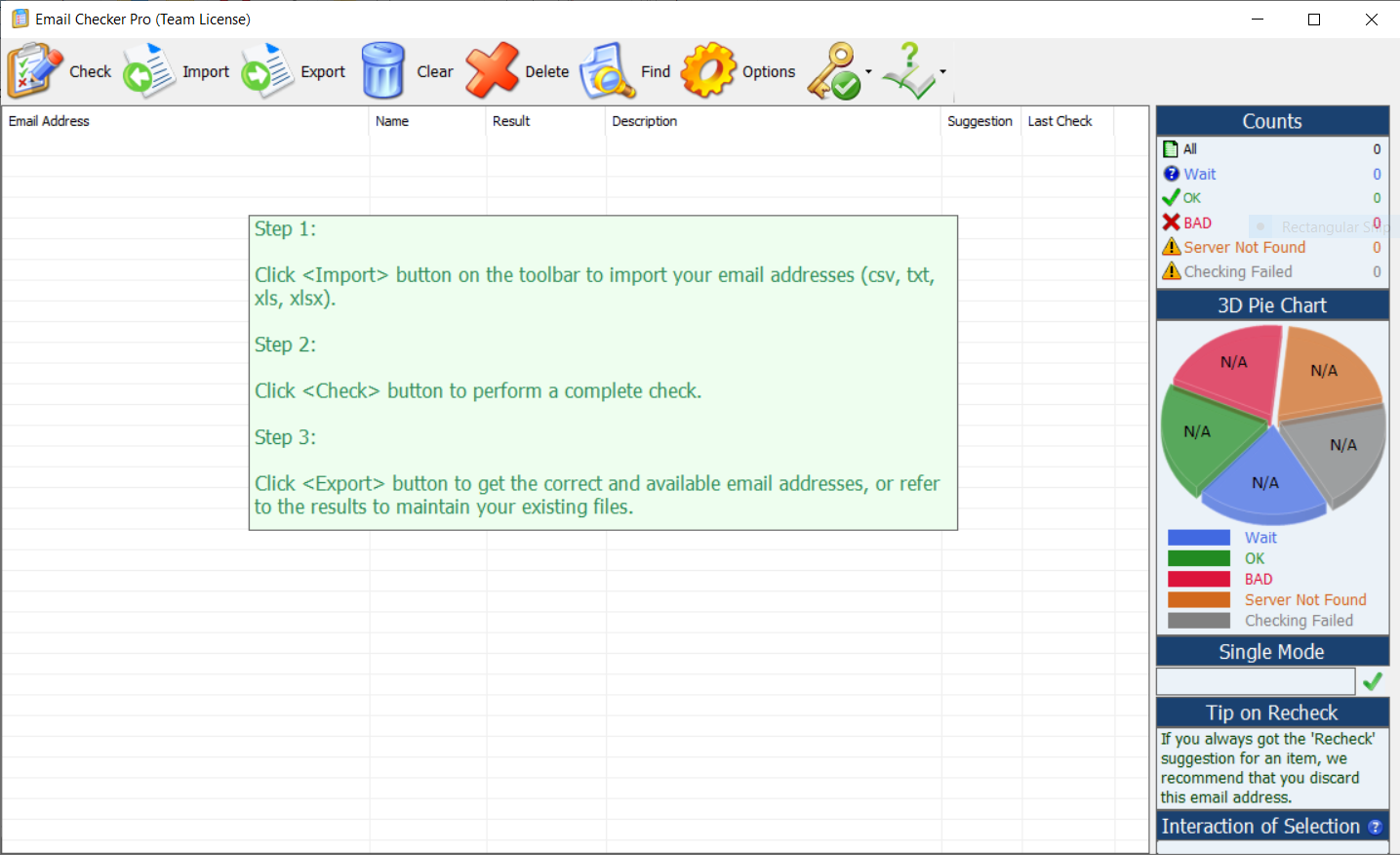Select the BAD red X icon in Counts
The height and width of the screenshot is (855, 1400).
[1171, 222]
